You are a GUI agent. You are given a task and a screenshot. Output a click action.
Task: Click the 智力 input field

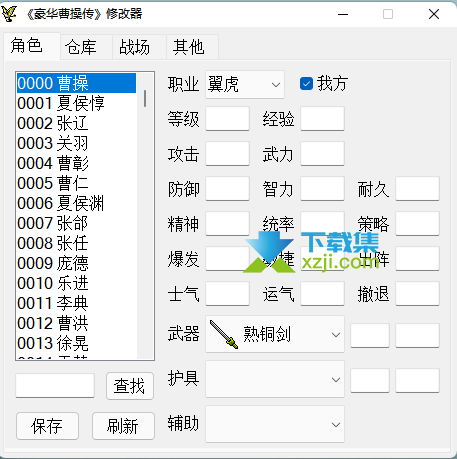(322, 189)
